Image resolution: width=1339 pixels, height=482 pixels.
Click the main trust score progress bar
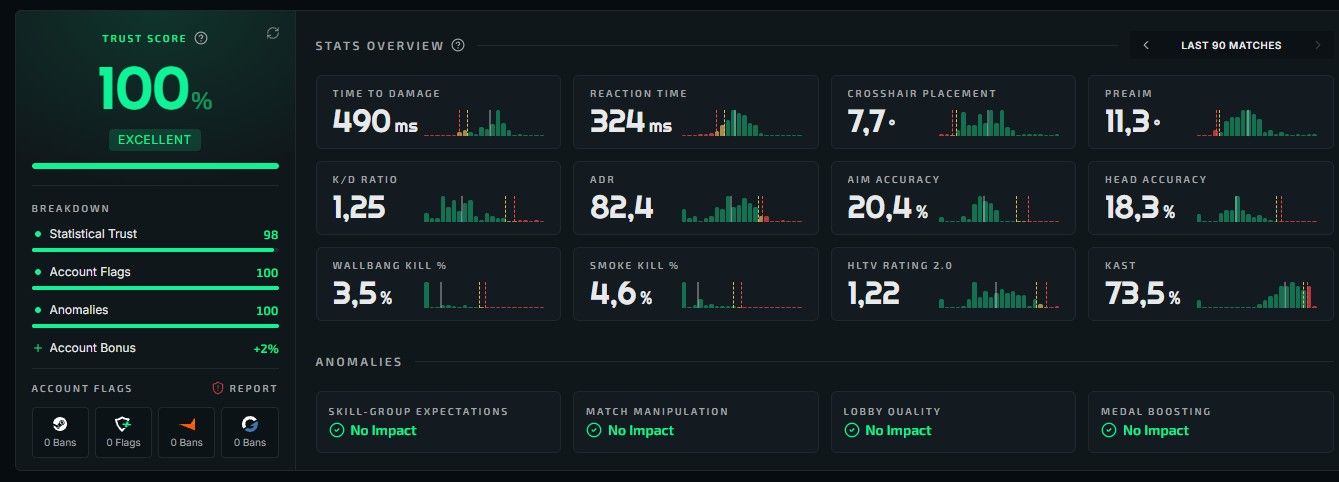pyautogui.click(x=155, y=166)
